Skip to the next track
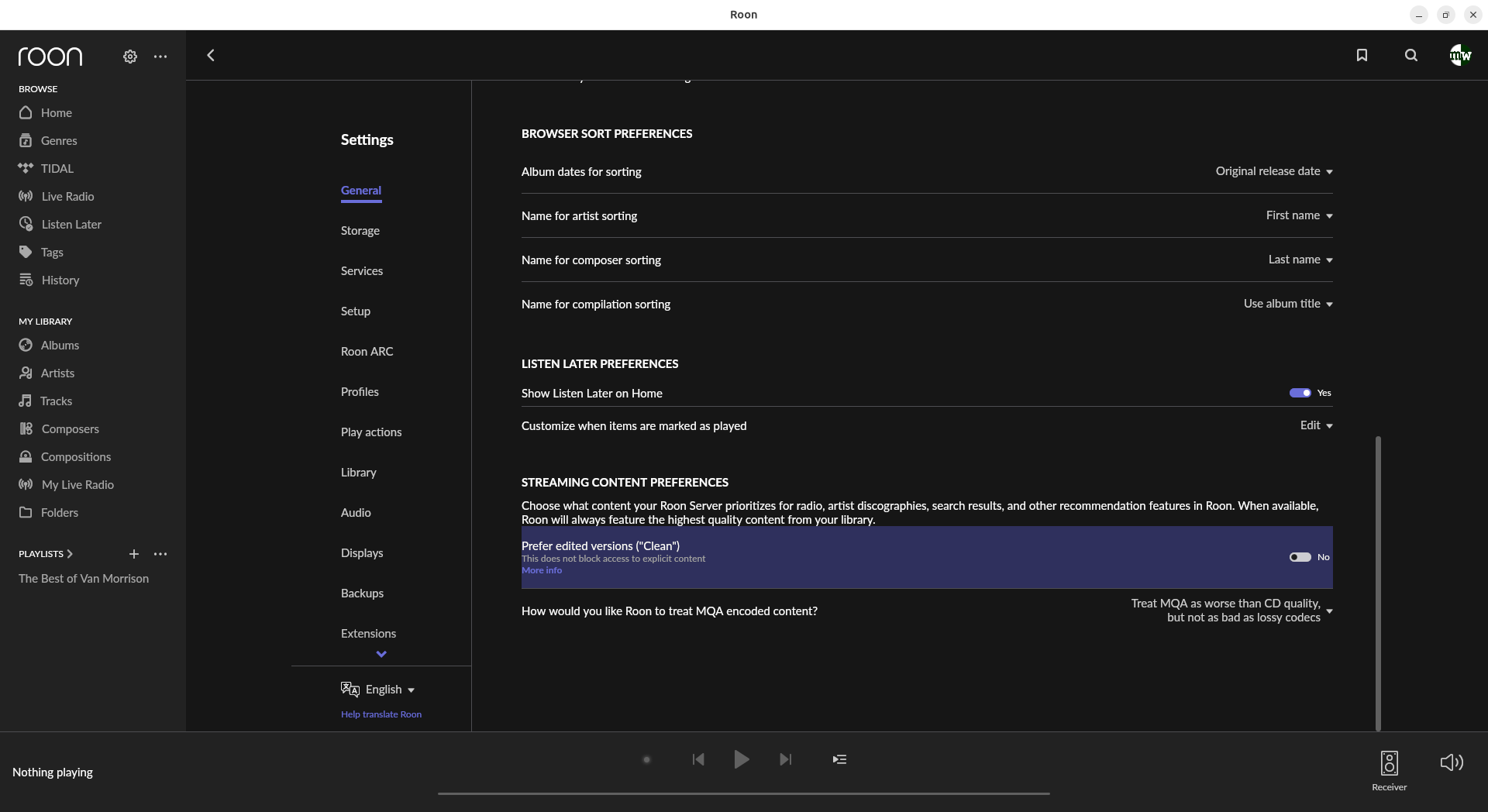This screenshot has height=812, width=1488. coord(785,759)
